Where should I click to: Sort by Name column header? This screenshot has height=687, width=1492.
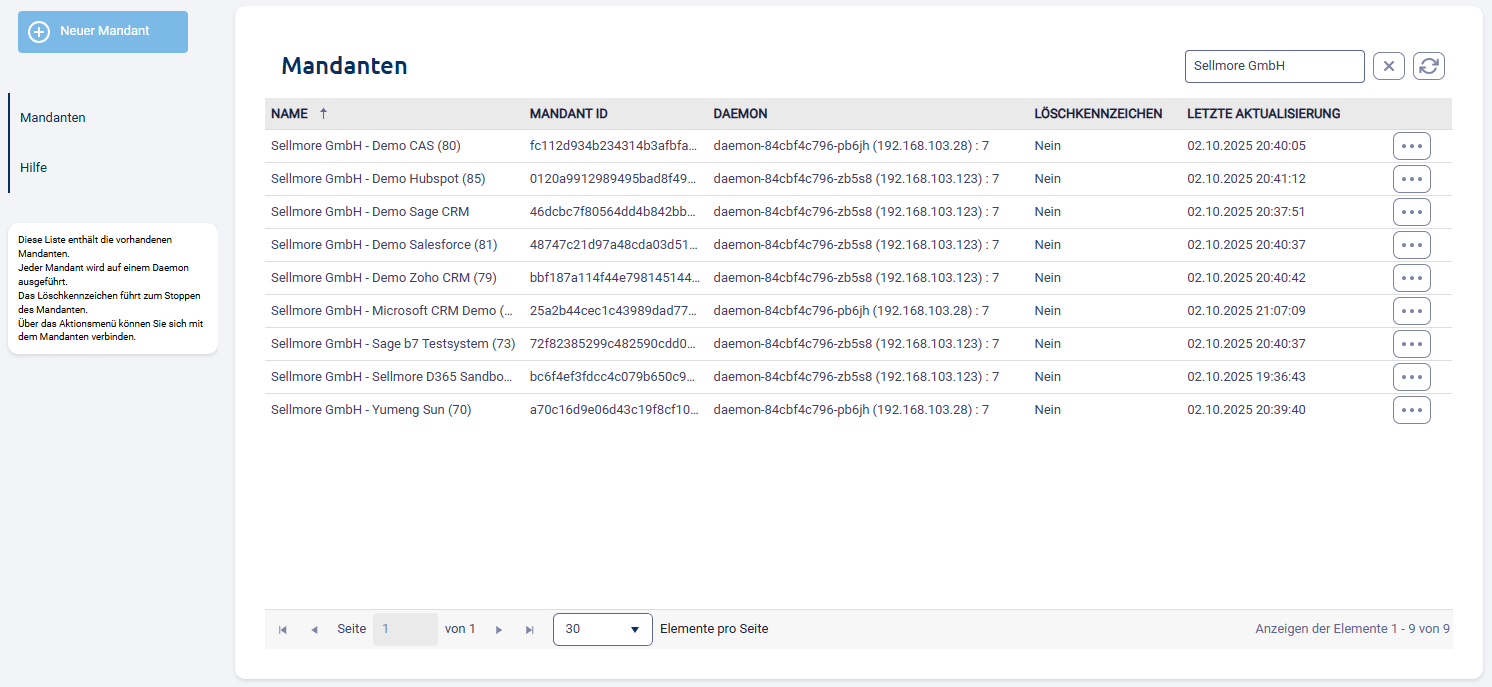point(290,114)
